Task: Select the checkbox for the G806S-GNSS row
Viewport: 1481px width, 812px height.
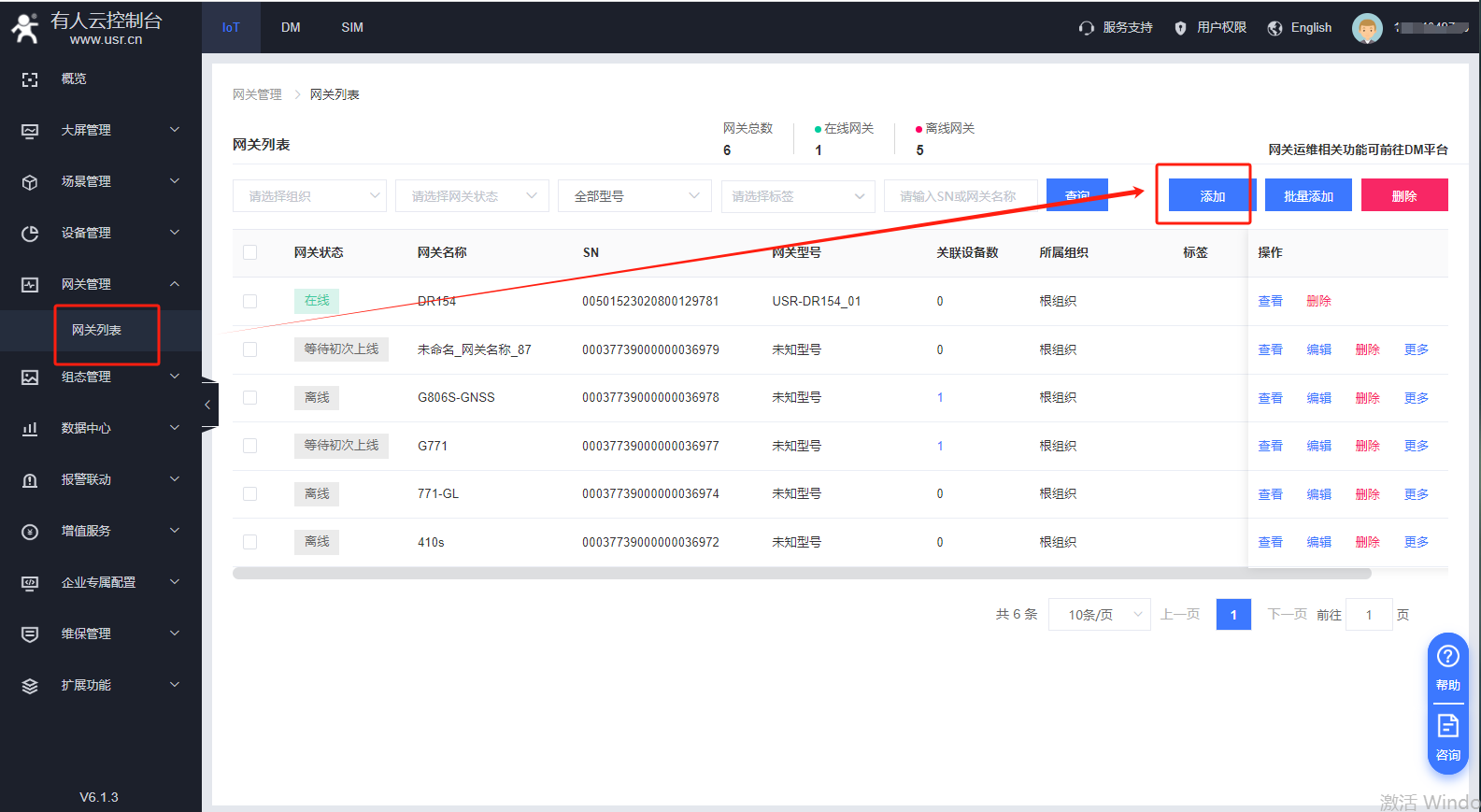Action: 249,398
